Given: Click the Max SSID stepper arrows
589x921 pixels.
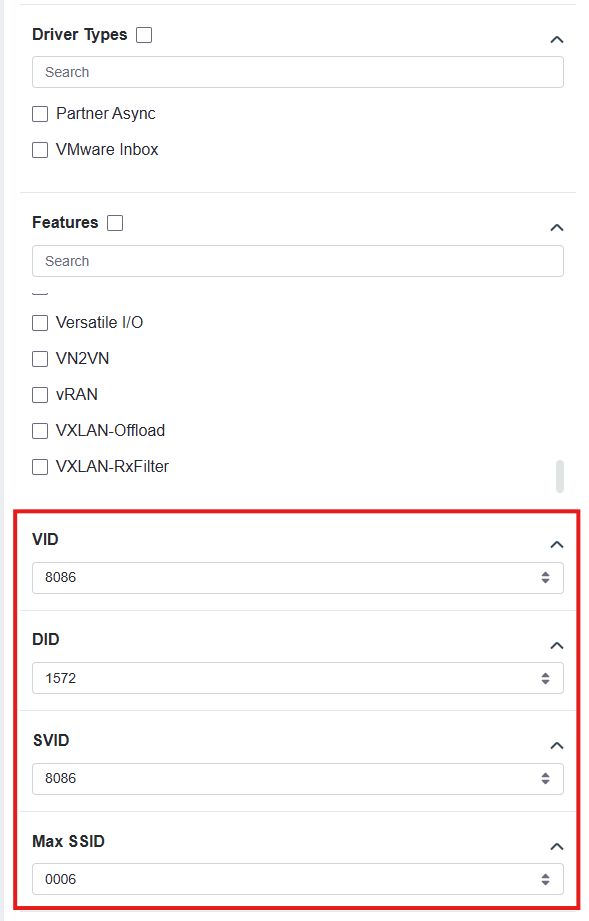Looking at the screenshot, I should coord(547,879).
